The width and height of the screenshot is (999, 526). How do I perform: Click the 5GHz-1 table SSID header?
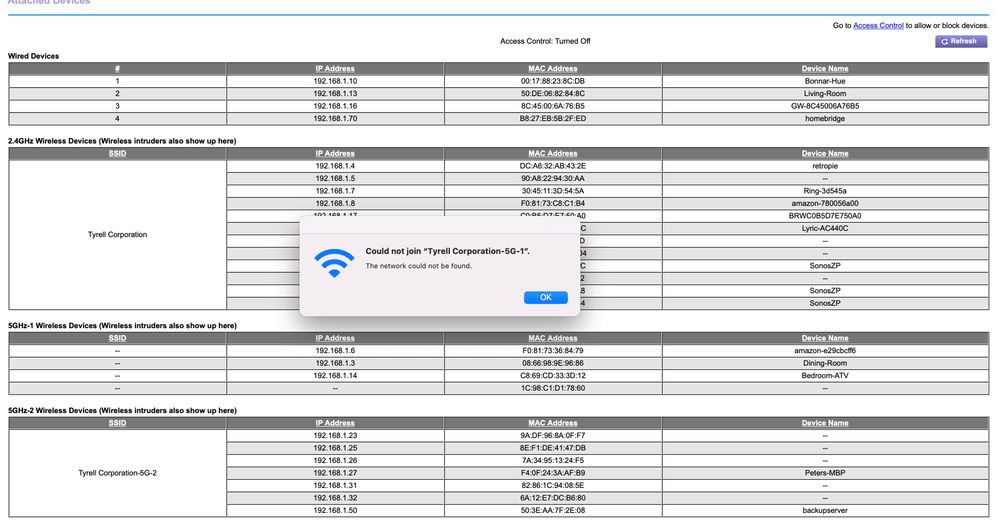[x=117, y=338]
